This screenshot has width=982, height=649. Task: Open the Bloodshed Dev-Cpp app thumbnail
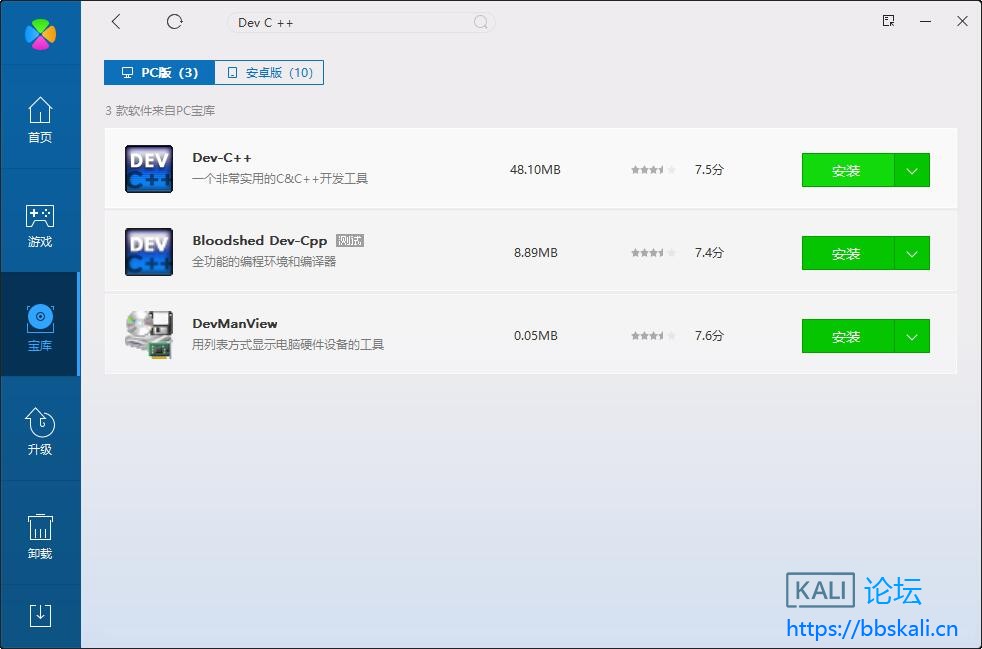tap(149, 252)
